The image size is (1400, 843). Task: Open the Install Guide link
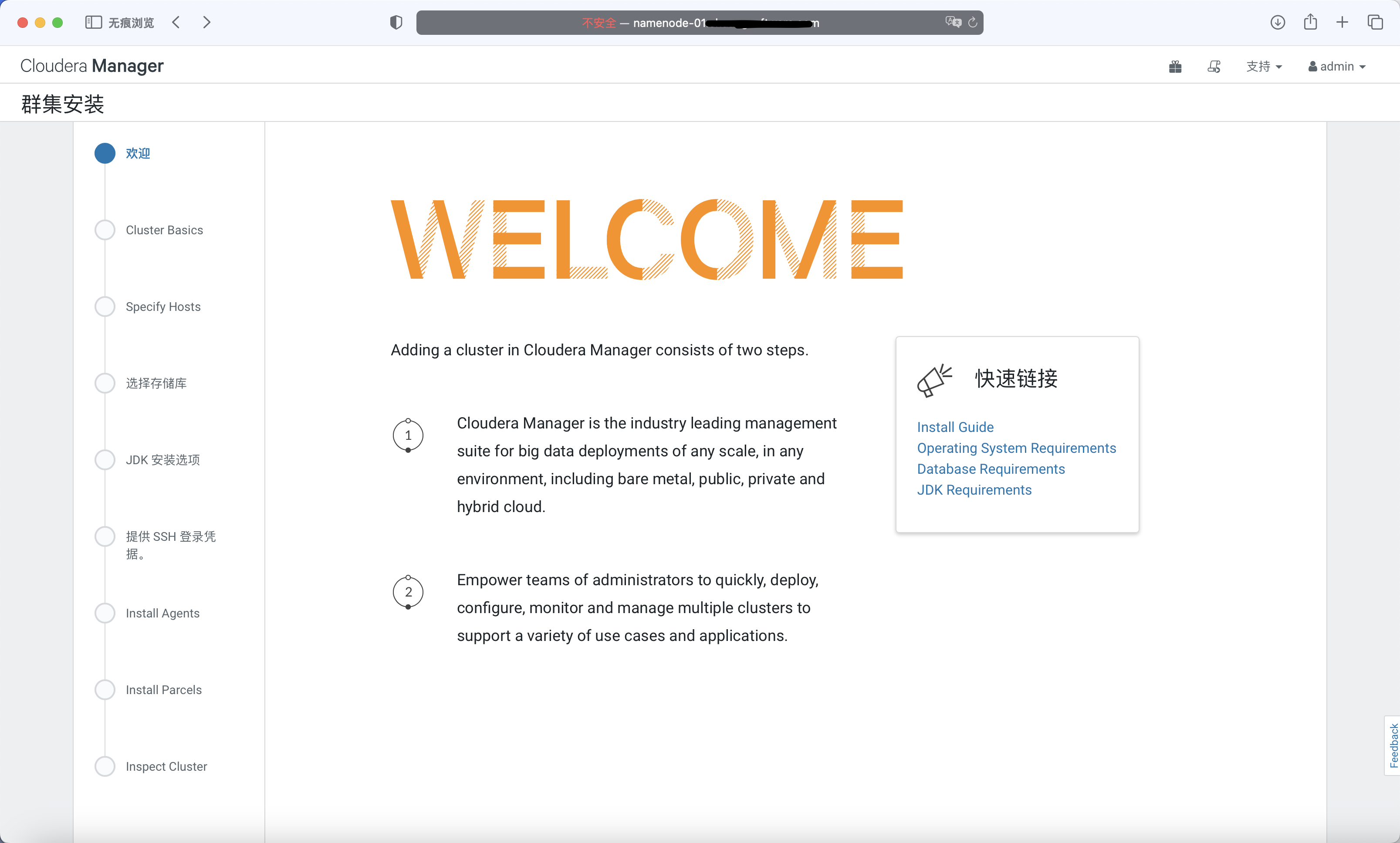coord(955,427)
